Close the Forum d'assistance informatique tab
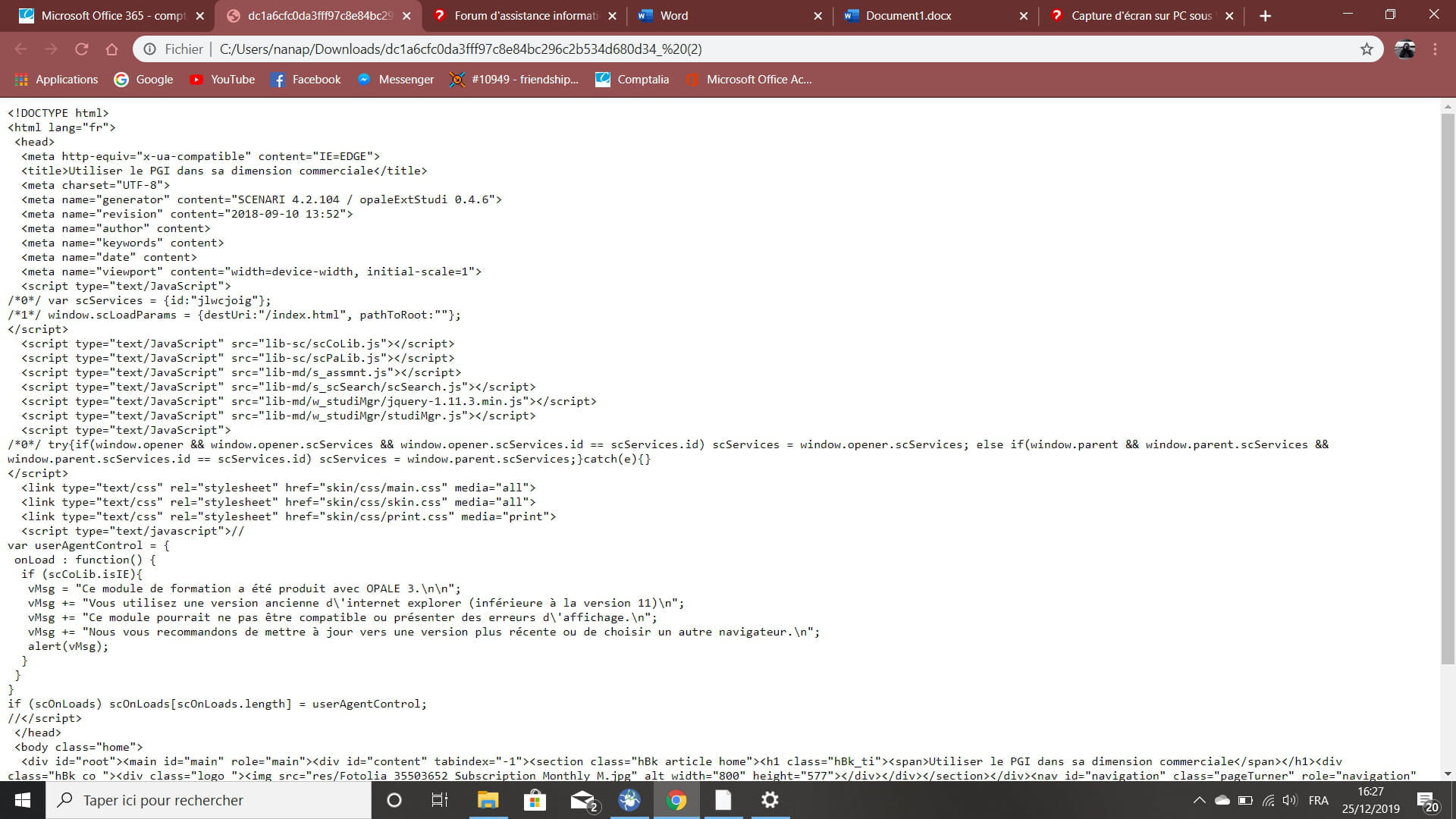1456x819 pixels. coord(612,16)
